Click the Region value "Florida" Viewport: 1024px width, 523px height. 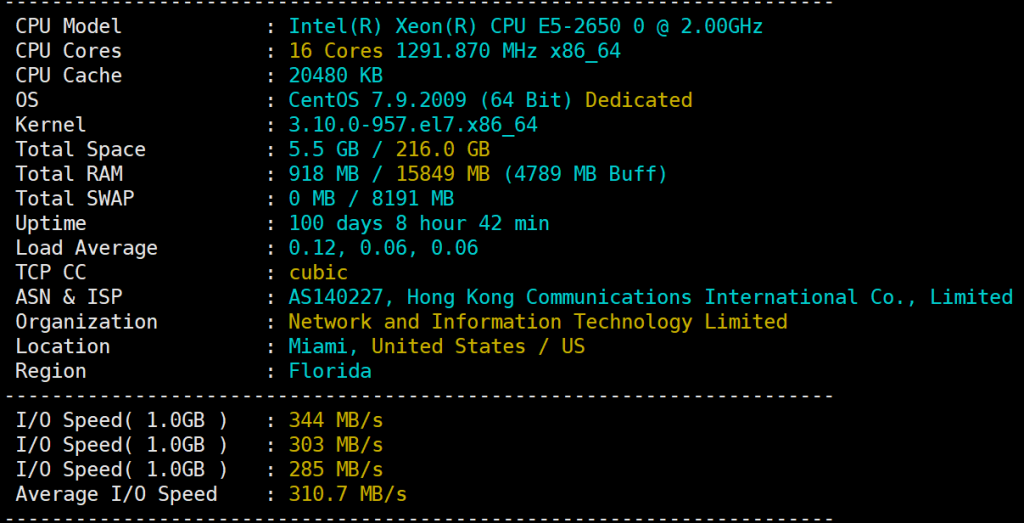[x=330, y=371]
